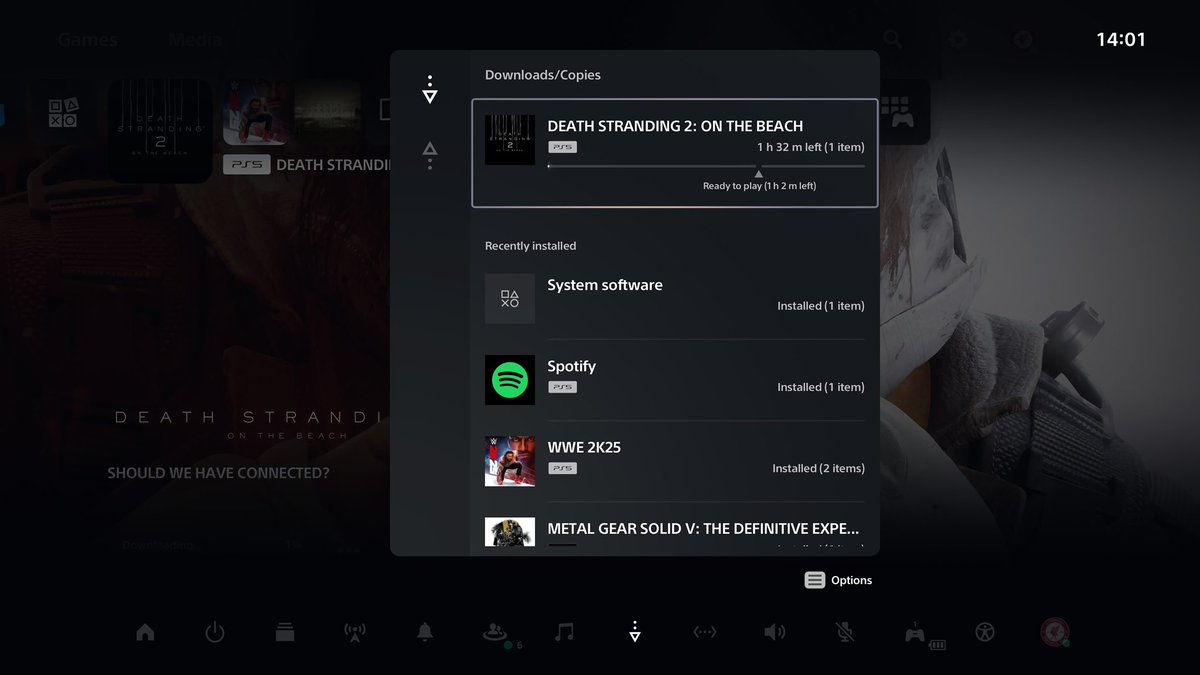This screenshot has height=675, width=1200.
Task: Click 'Downloads/Copies' heading
Action: pos(543,75)
